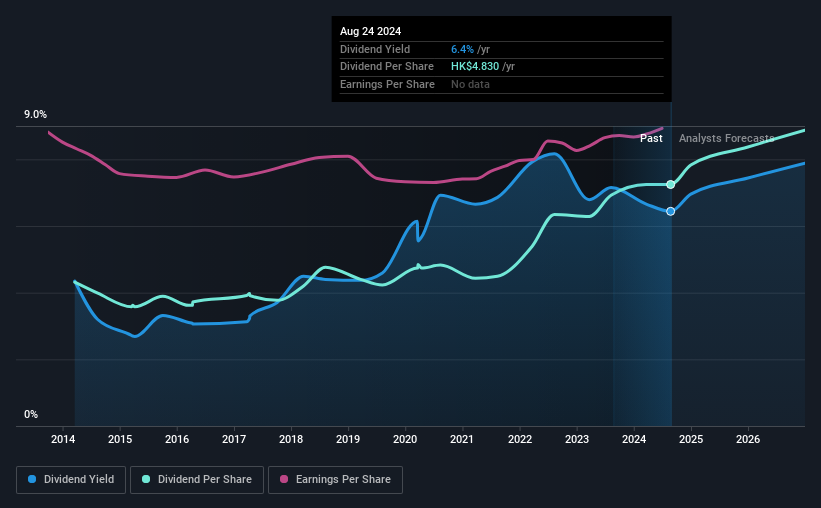Screen dimensions: 821x508
Task: Click the pink Earnings Per Share legend dot
Action: [284, 479]
